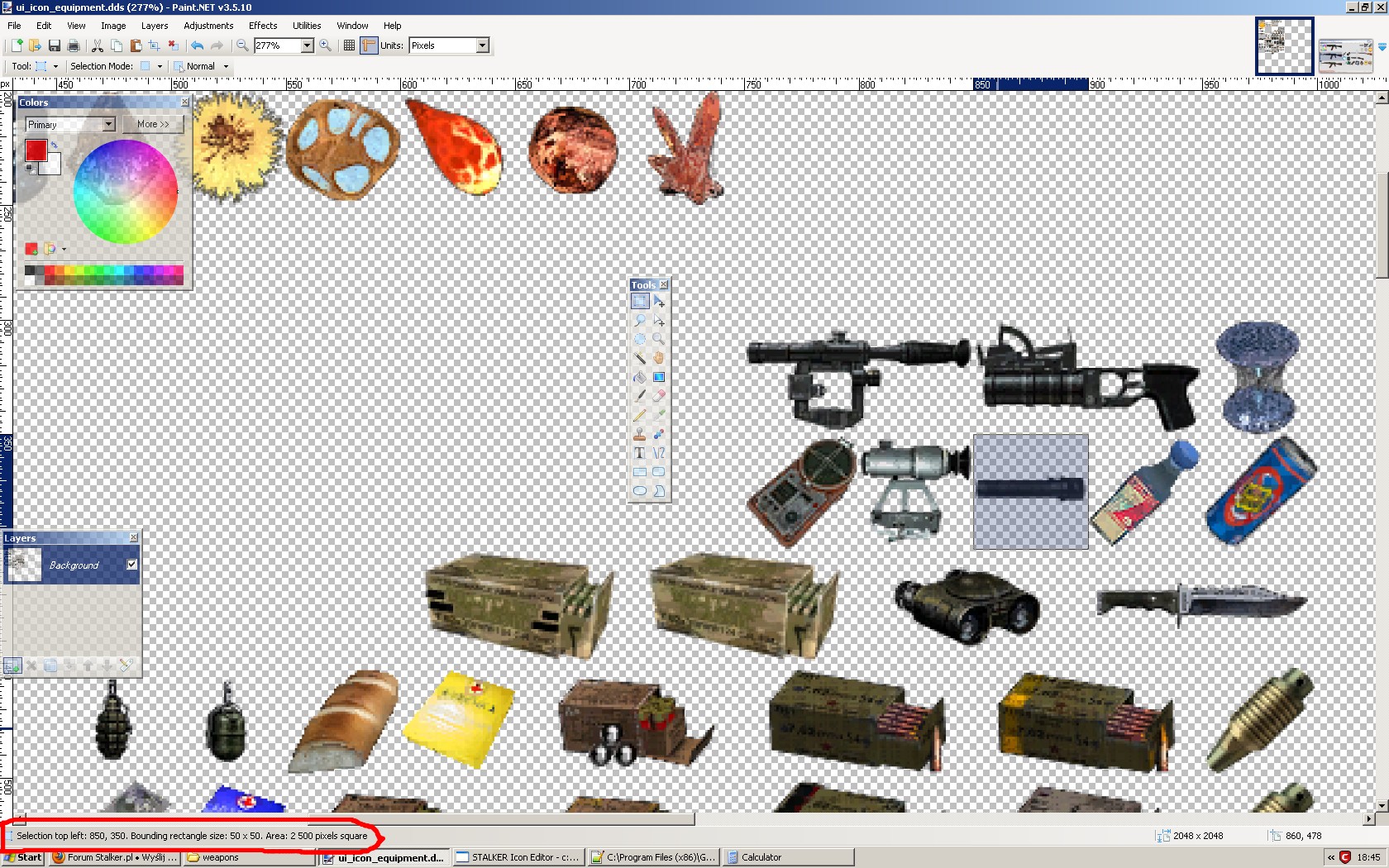1389x868 pixels.
Task: Select the Color Picker eyedropper tool
Action: [659, 415]
